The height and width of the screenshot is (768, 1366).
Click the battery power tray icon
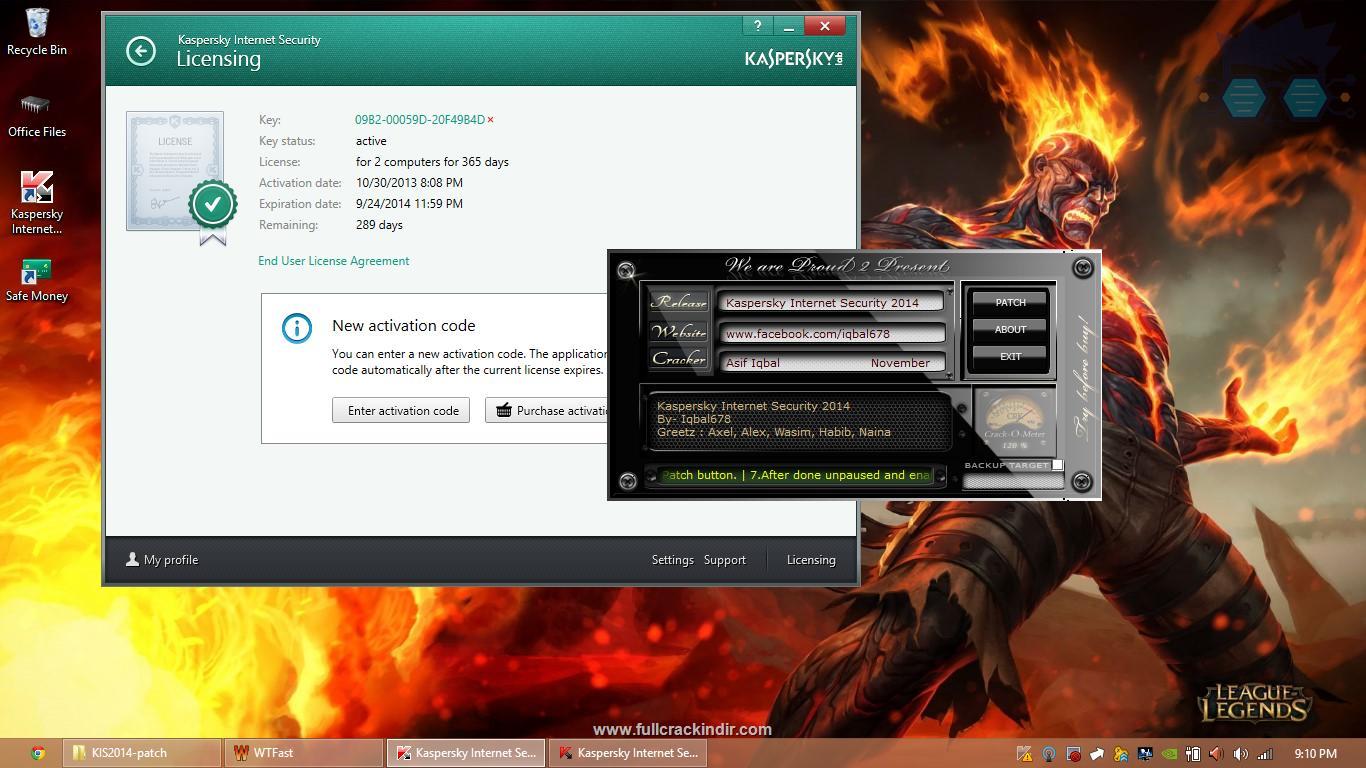tap(1193, 754)
